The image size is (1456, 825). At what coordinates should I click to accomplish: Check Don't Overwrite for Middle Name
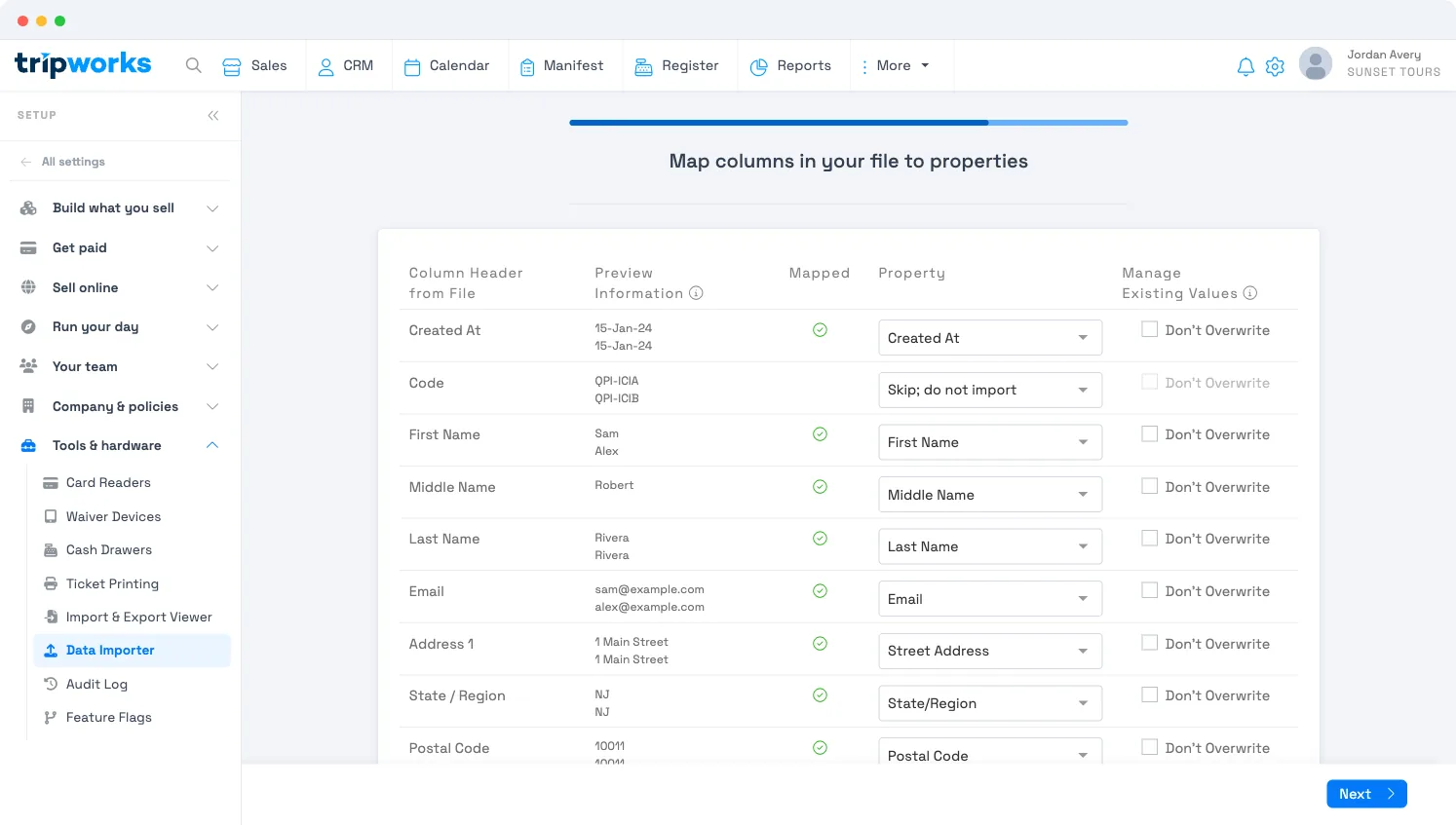(x=1150, y=486)
